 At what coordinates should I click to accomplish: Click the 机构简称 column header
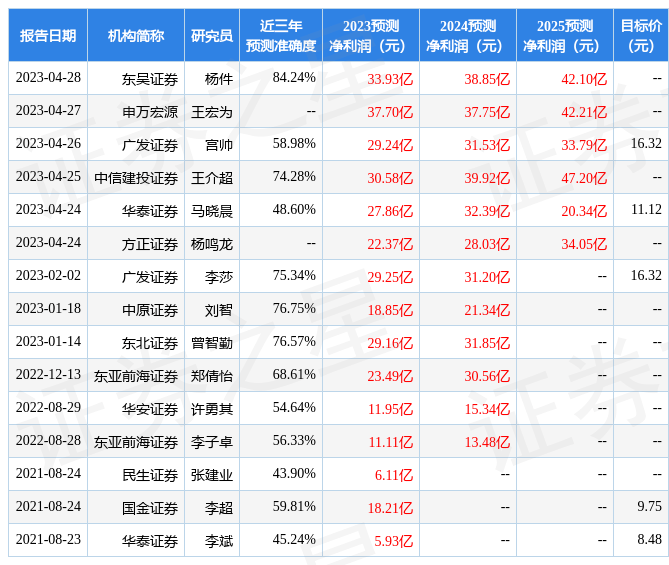[136, 36]
